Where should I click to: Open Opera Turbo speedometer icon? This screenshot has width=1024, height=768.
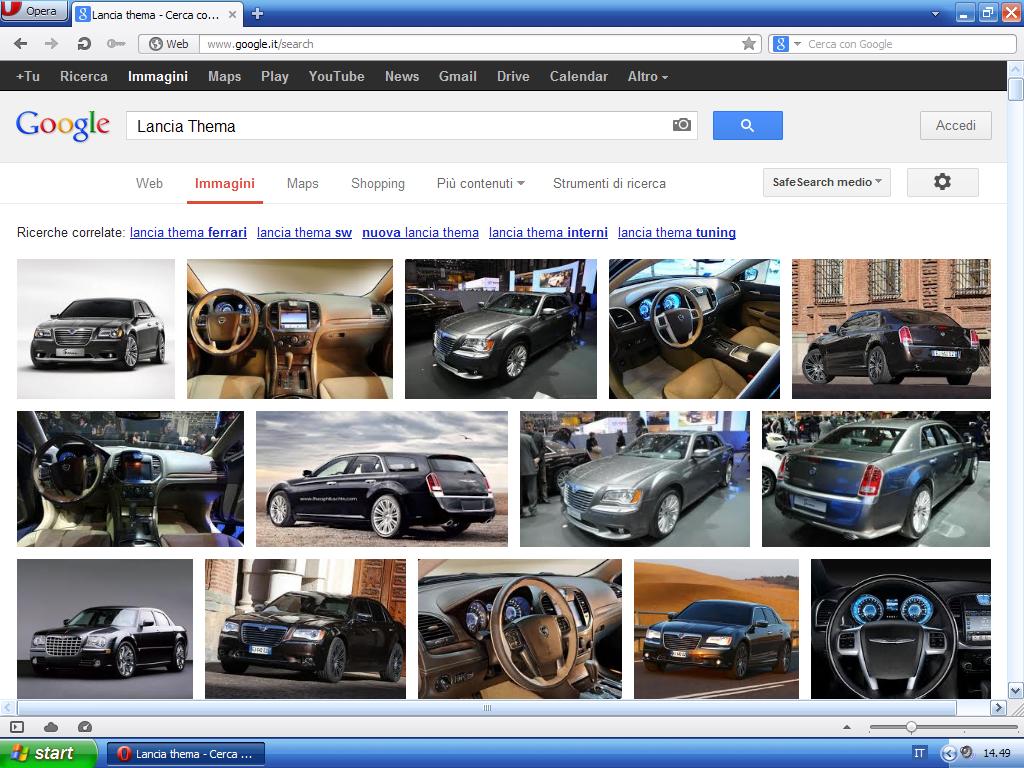click(85, 727)
